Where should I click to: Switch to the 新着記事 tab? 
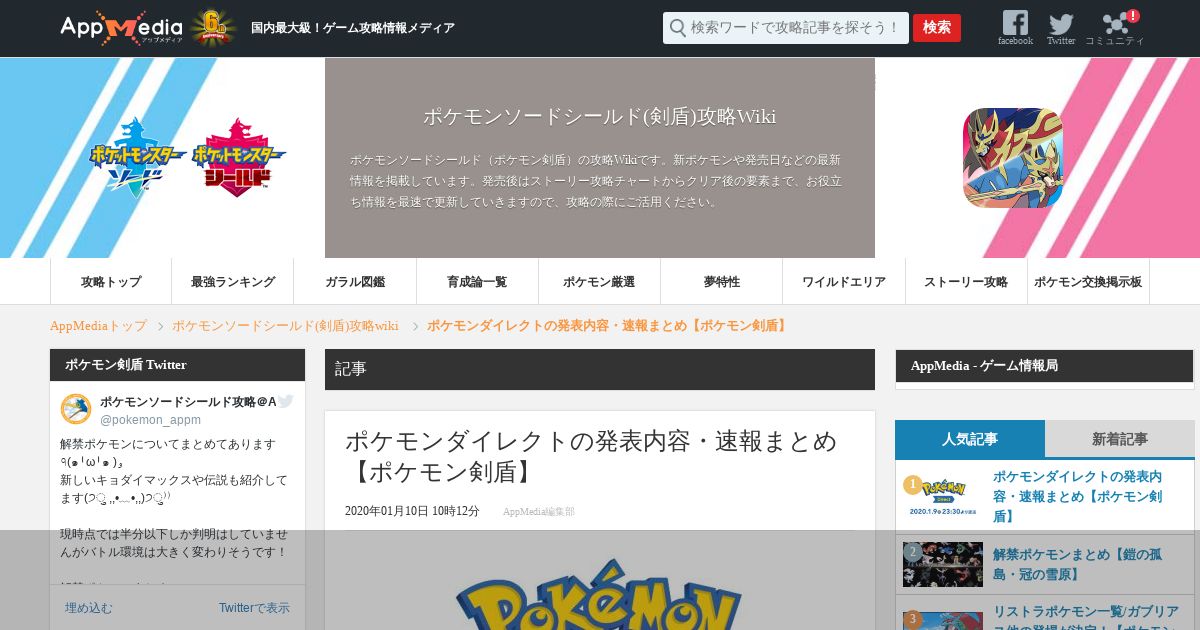pyautogui.click(x=1120, y=439)
